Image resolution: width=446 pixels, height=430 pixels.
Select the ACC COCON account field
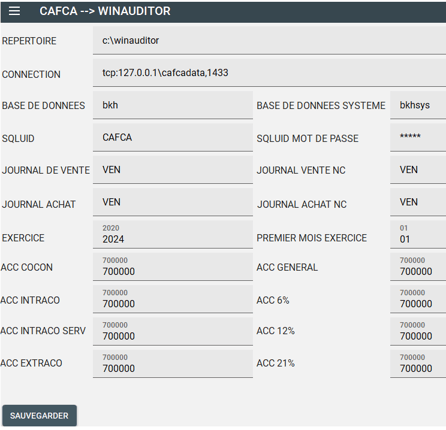pyautogui.click(x=173, y=267)
